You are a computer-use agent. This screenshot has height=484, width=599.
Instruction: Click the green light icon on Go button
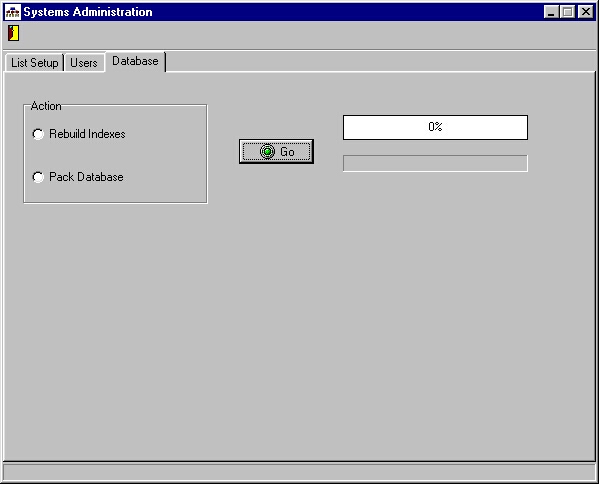pyautogui.click(x=267, y=152)
